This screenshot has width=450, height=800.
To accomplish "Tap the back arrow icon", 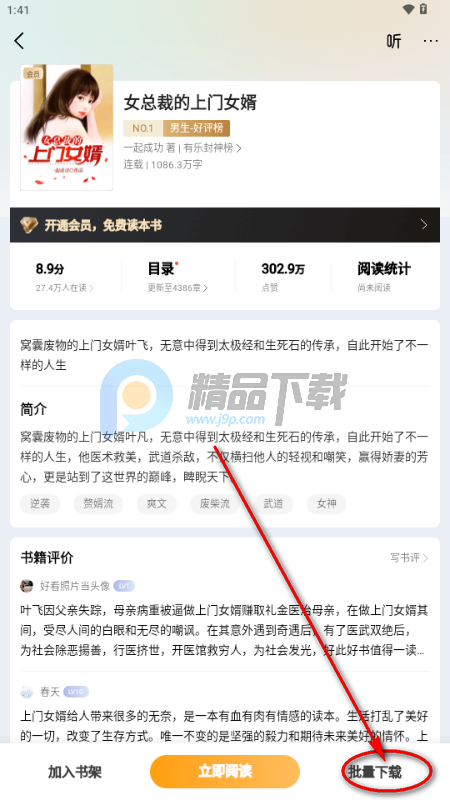I will 19,41.
